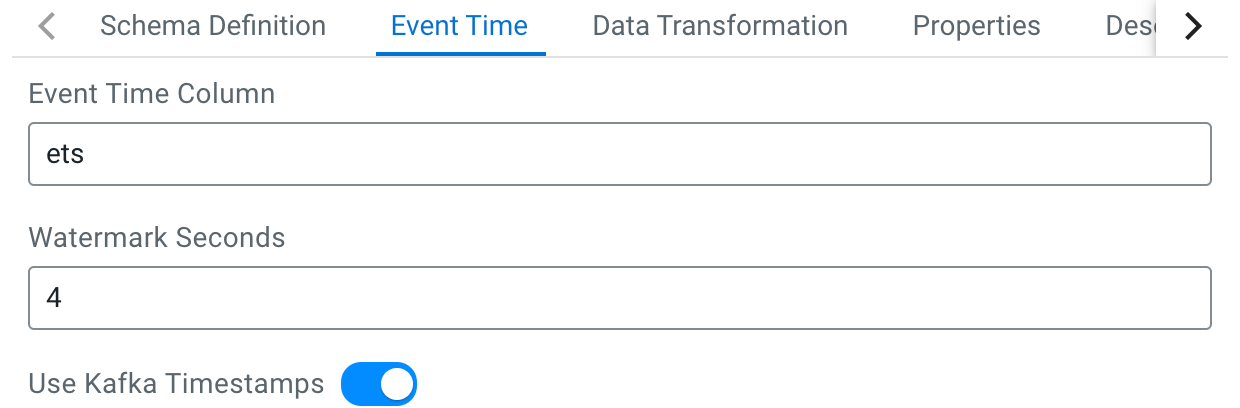
Task: Place cursor on the "ets" value text
Action: pos(65,155)
